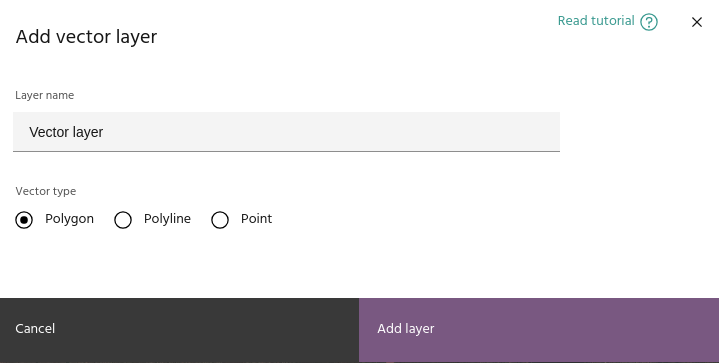The height and width of the screenshot is (363, 719).
Task: Select the Polyline radio button
Action: coord(123,220)
